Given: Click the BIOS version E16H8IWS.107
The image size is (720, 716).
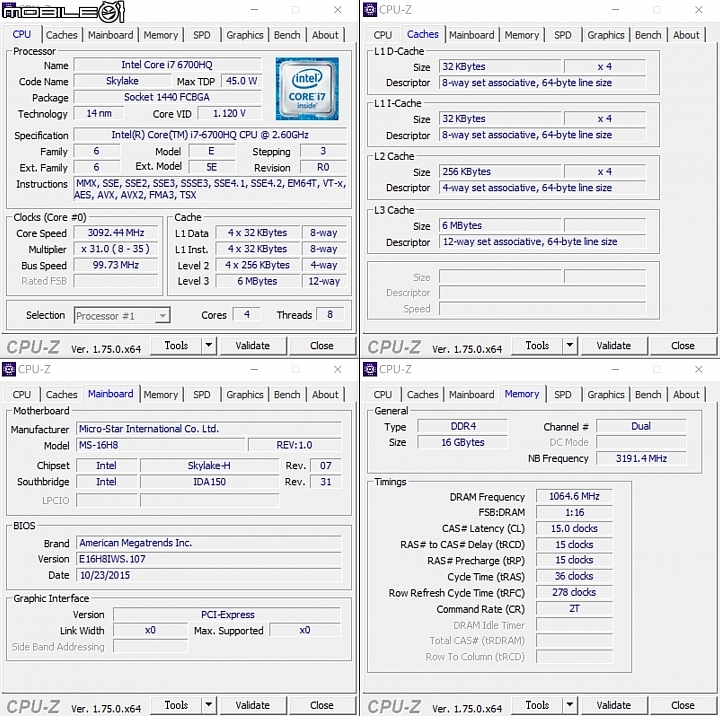Looking at the screenshot, I should [209, 559].
